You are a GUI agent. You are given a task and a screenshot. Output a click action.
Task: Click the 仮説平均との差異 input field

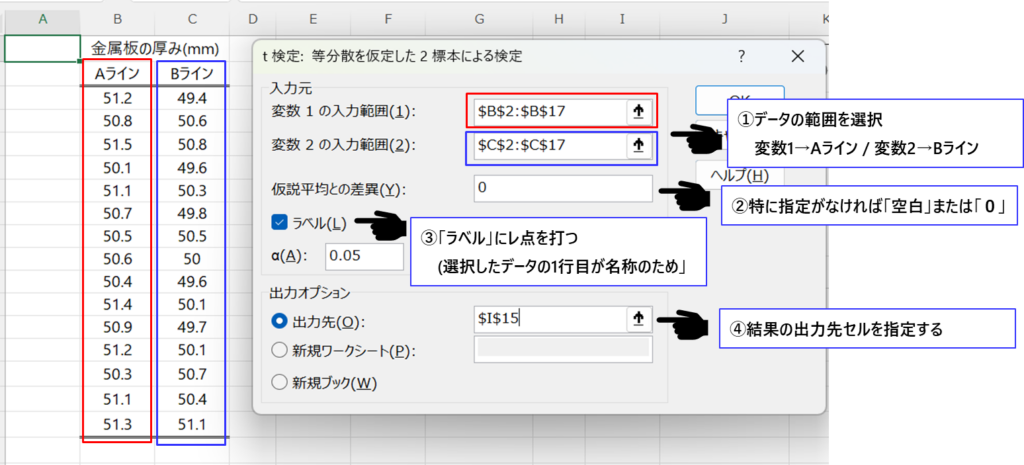[563, 188]
